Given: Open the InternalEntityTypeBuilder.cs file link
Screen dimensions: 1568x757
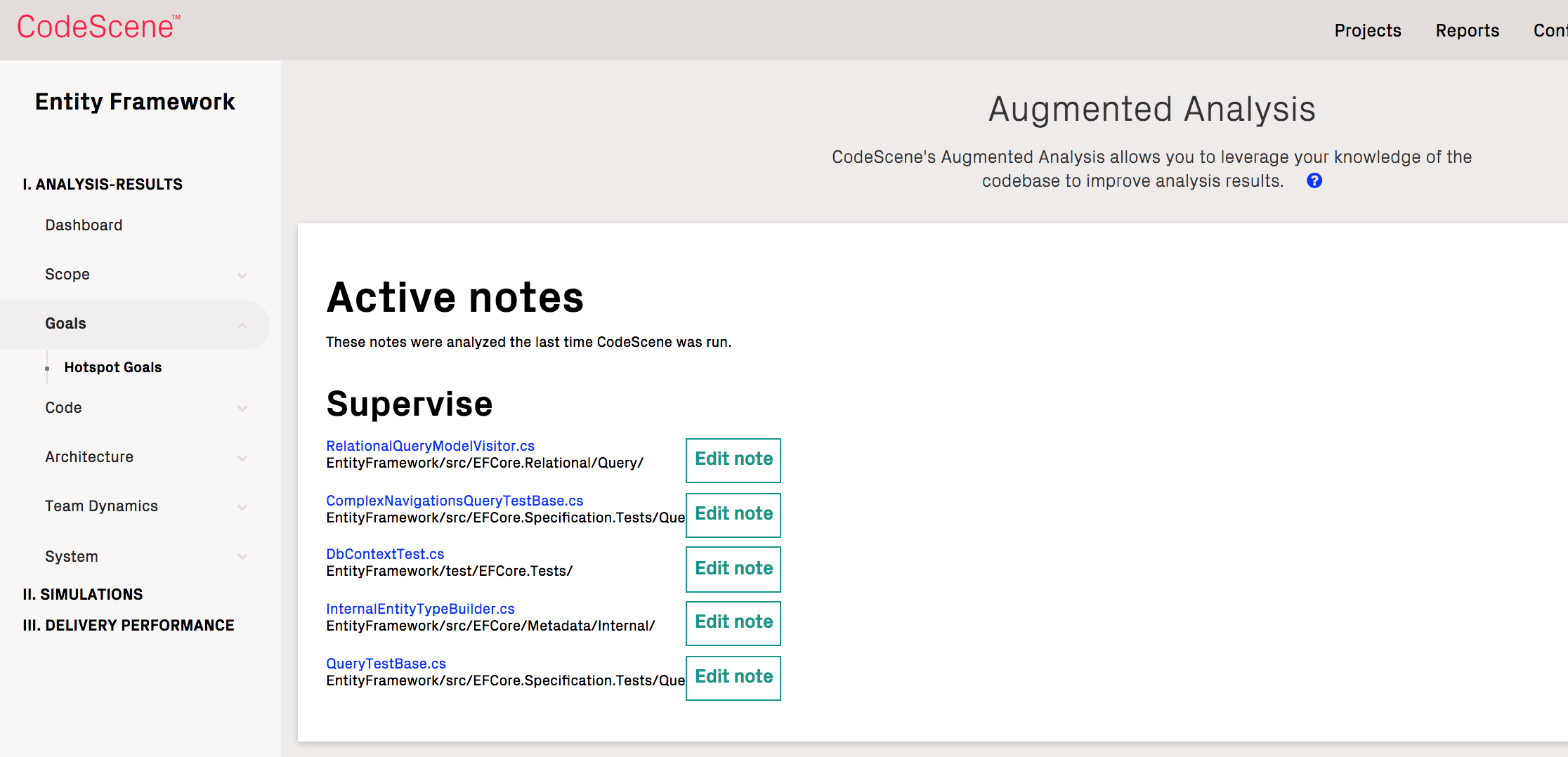Looking at the screenshot, I should point(419,608).
